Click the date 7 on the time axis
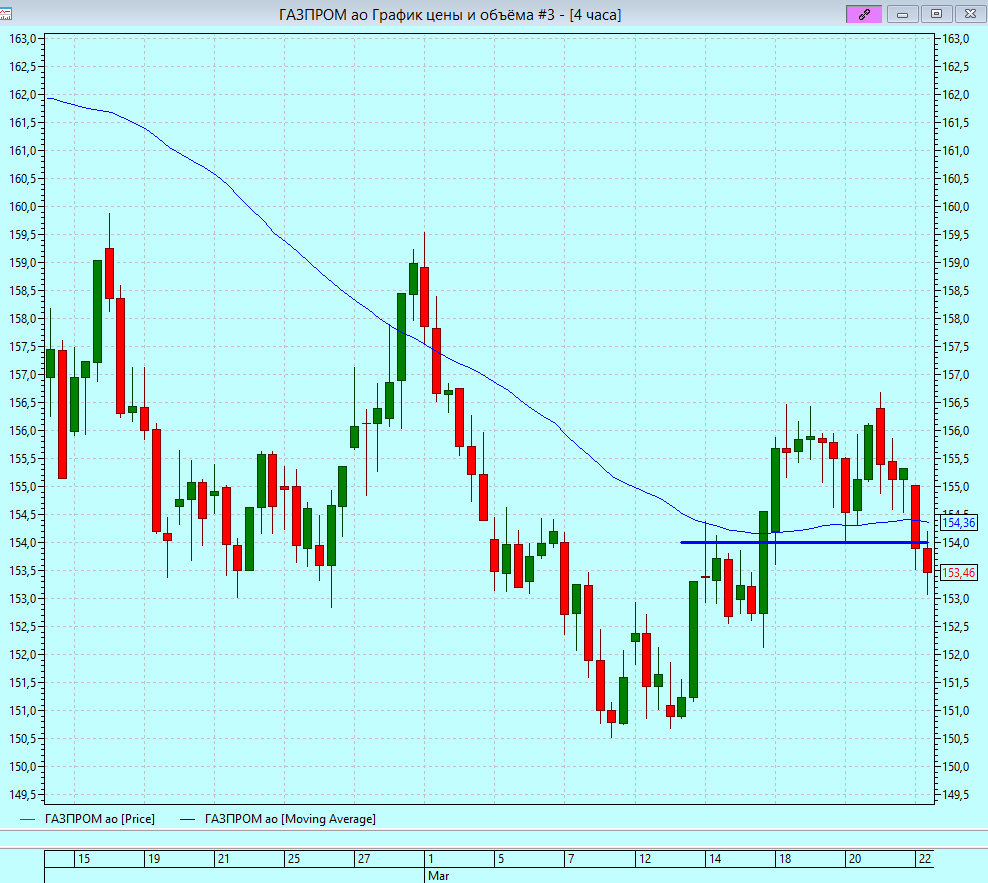Image resolution: width=988 pixels, height=883 pixels. (571, 858)
